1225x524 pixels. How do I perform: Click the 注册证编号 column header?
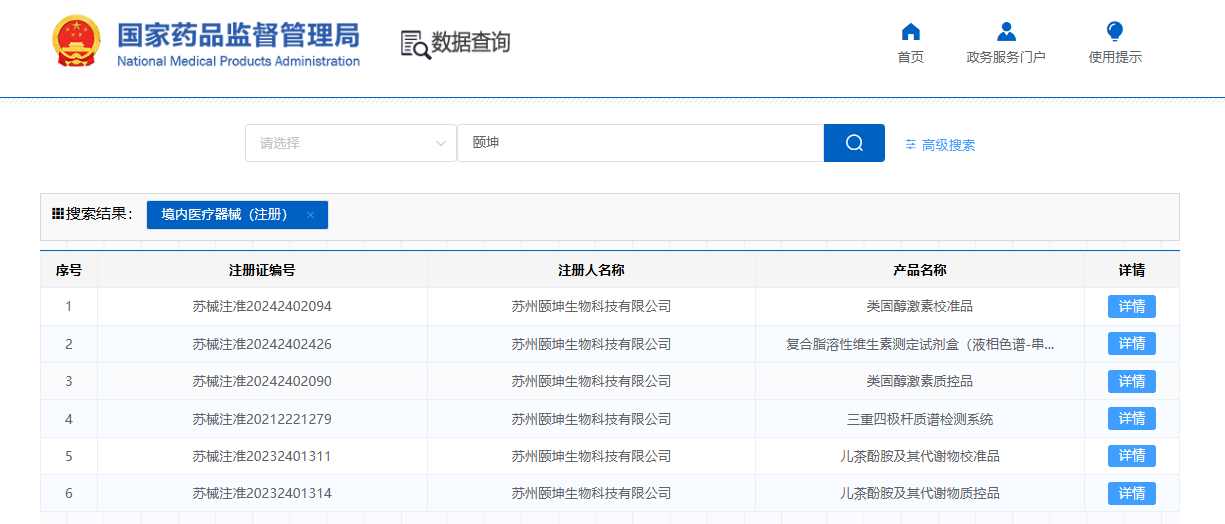click(x=262, y=270)
